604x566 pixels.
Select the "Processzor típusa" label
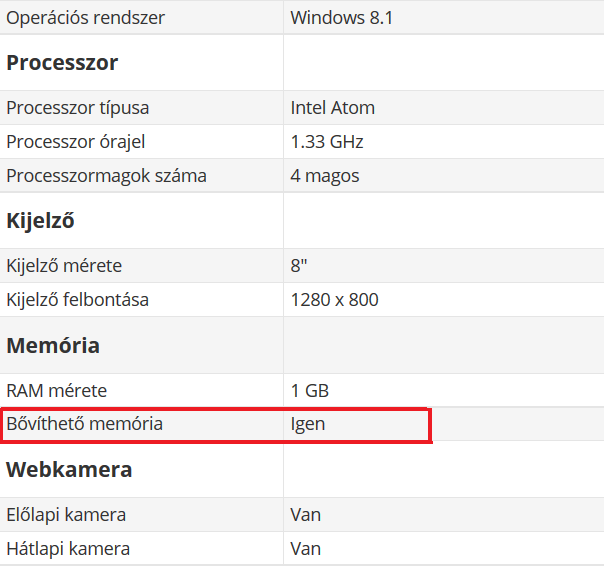tap(78, 108)
